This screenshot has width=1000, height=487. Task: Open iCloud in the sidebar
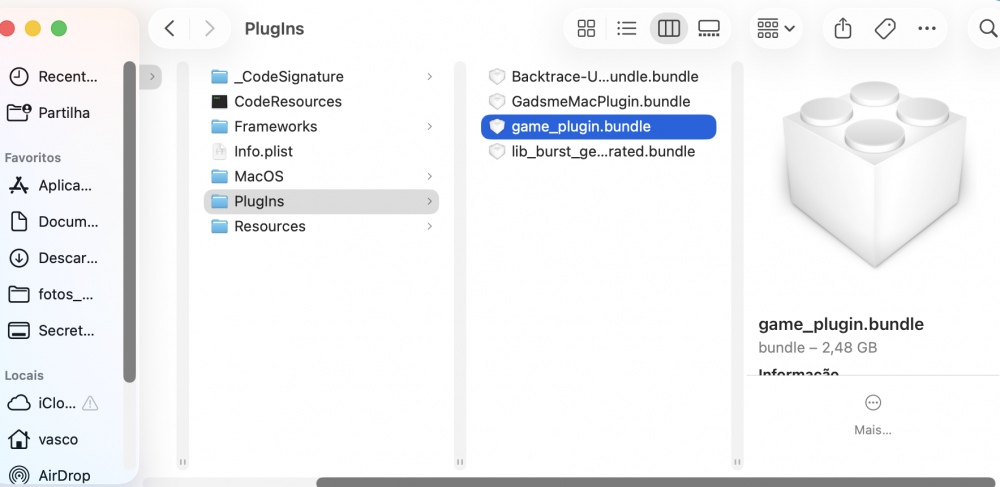point(42,403)
